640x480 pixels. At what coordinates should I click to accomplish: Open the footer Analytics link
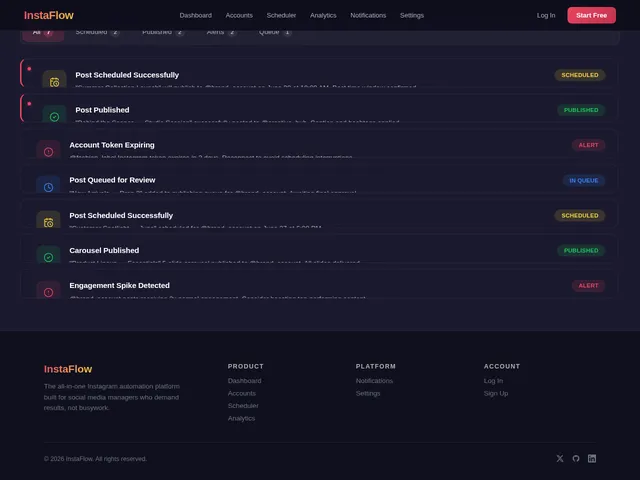pos(241,418)
